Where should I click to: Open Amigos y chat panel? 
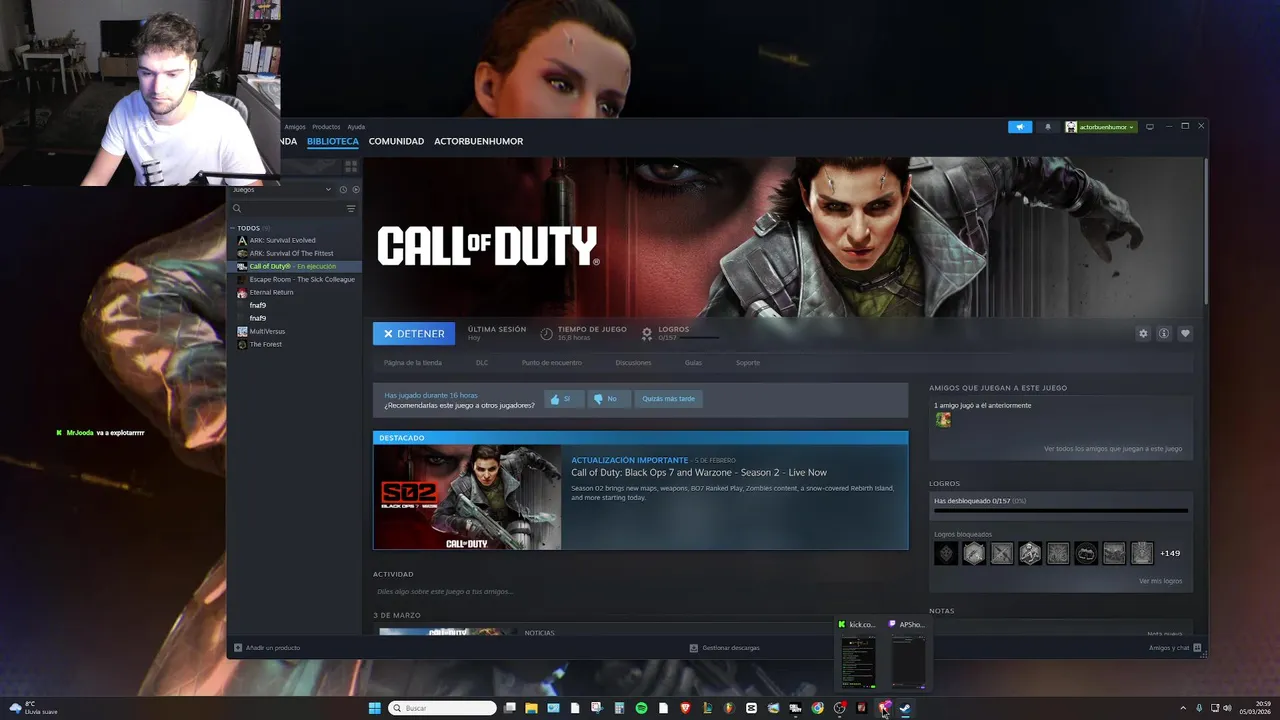pos(1175,648)
